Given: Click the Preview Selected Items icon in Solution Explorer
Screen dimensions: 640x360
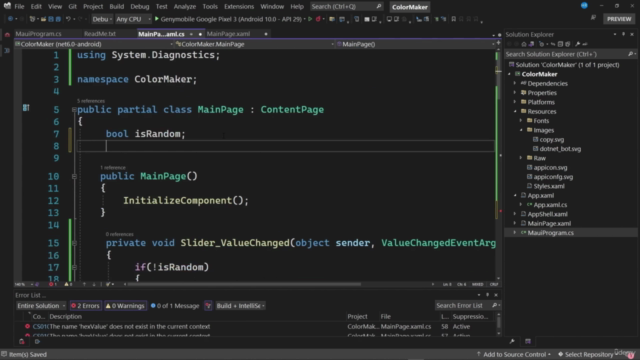Looking at the screenshot, I should [585, 44].
